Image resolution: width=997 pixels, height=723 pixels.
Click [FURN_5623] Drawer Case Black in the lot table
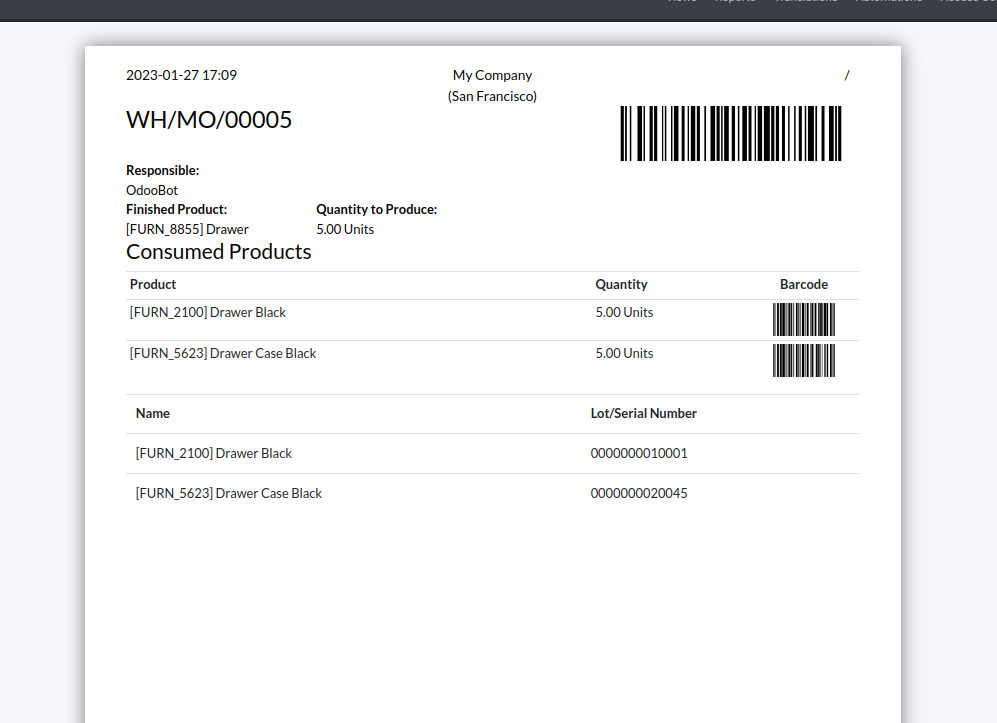228,493
